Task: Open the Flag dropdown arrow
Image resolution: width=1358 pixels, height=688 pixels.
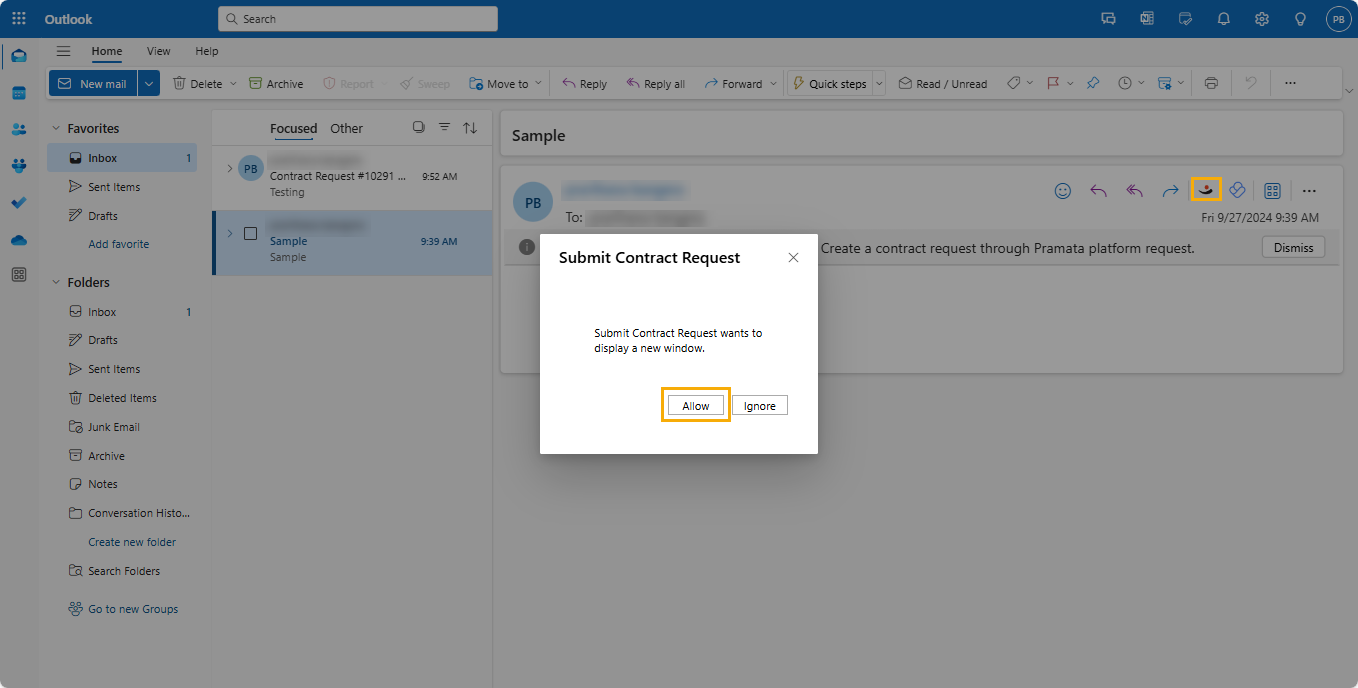Action: (x=1070, y=84)
